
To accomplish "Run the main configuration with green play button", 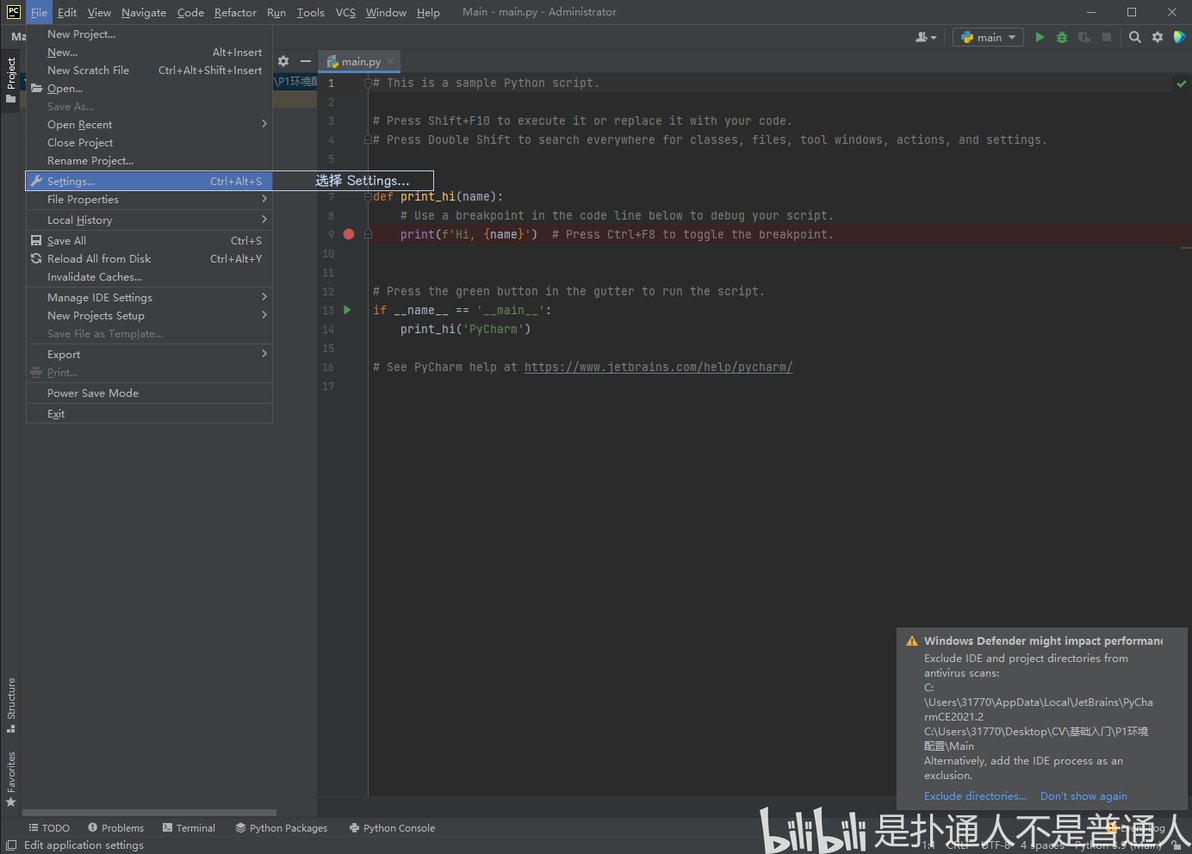I will [1039, 37].
